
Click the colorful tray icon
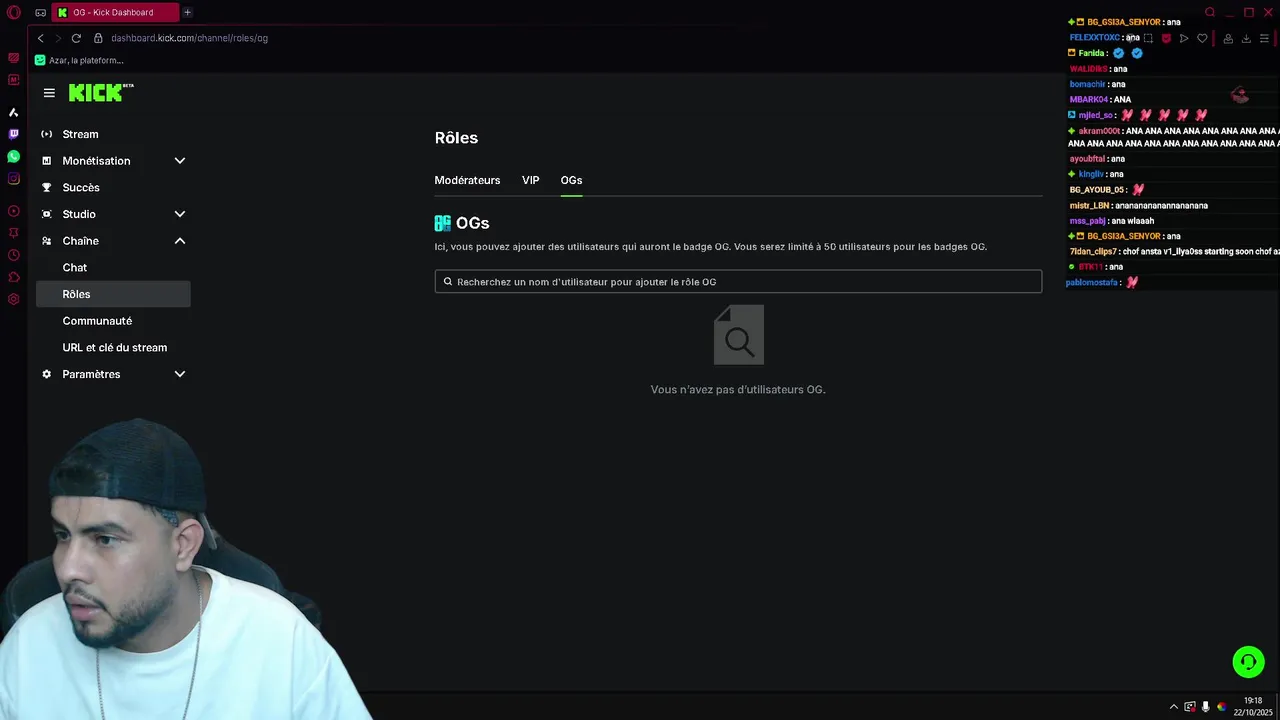[x=1221, y=706]
